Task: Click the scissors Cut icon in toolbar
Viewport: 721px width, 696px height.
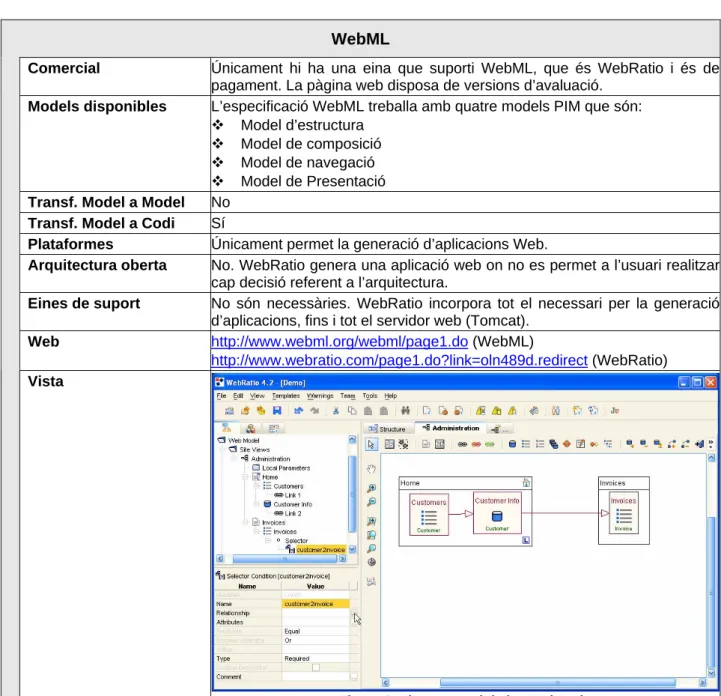Action: coord(336,411)
